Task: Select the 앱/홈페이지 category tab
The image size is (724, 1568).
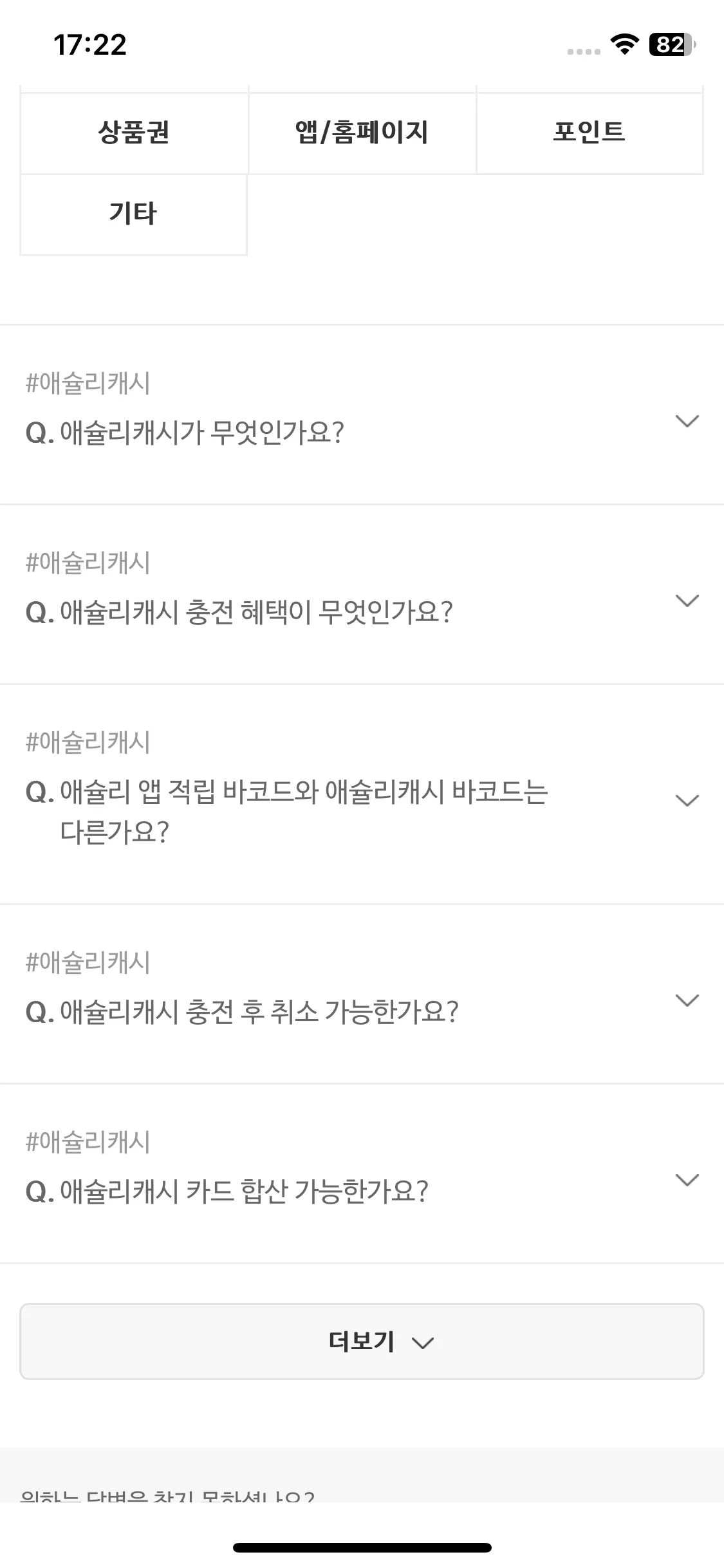Action: coord(362,133)
